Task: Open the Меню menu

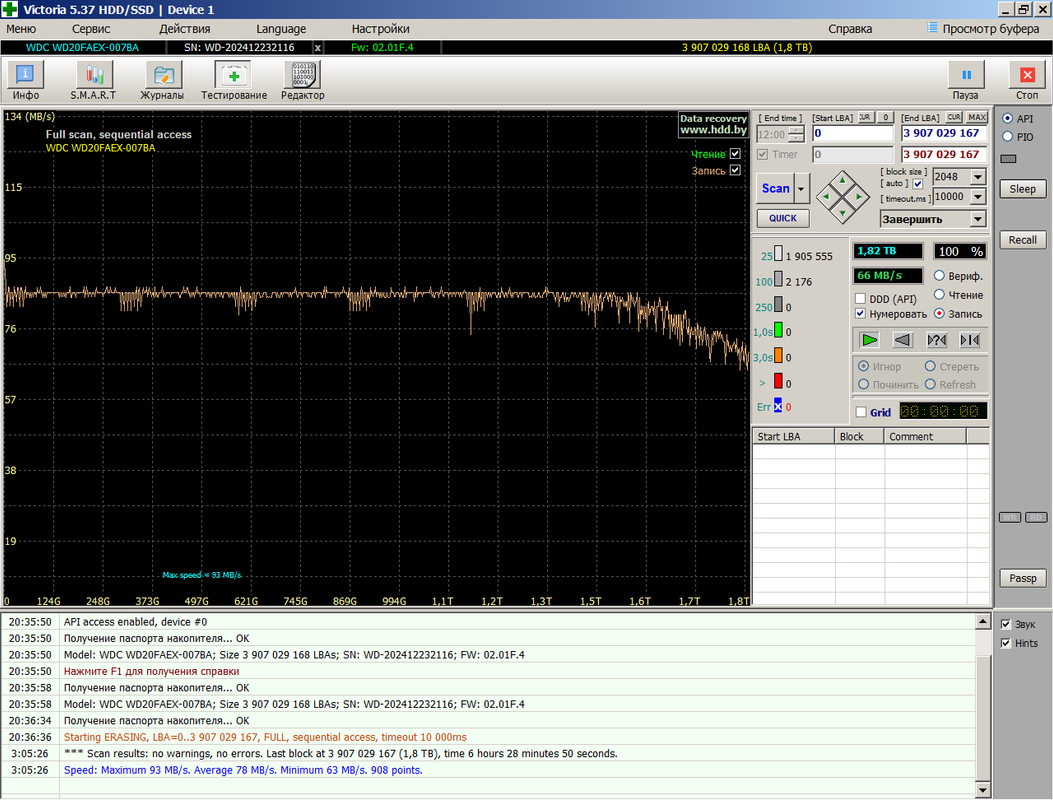Action: tap(21, 29)
